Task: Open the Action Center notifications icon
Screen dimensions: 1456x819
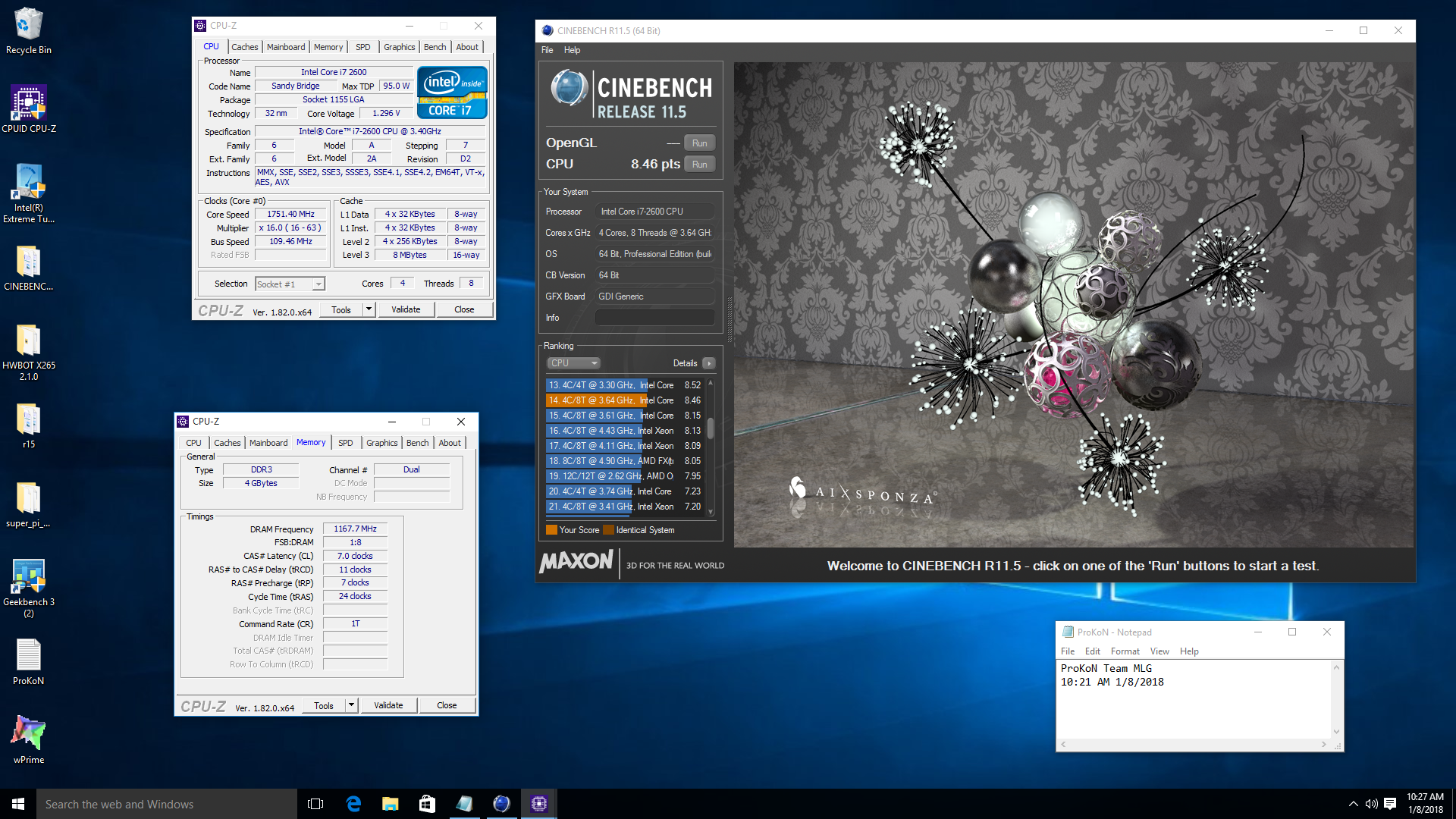Action: click(x=1390, y=804)
